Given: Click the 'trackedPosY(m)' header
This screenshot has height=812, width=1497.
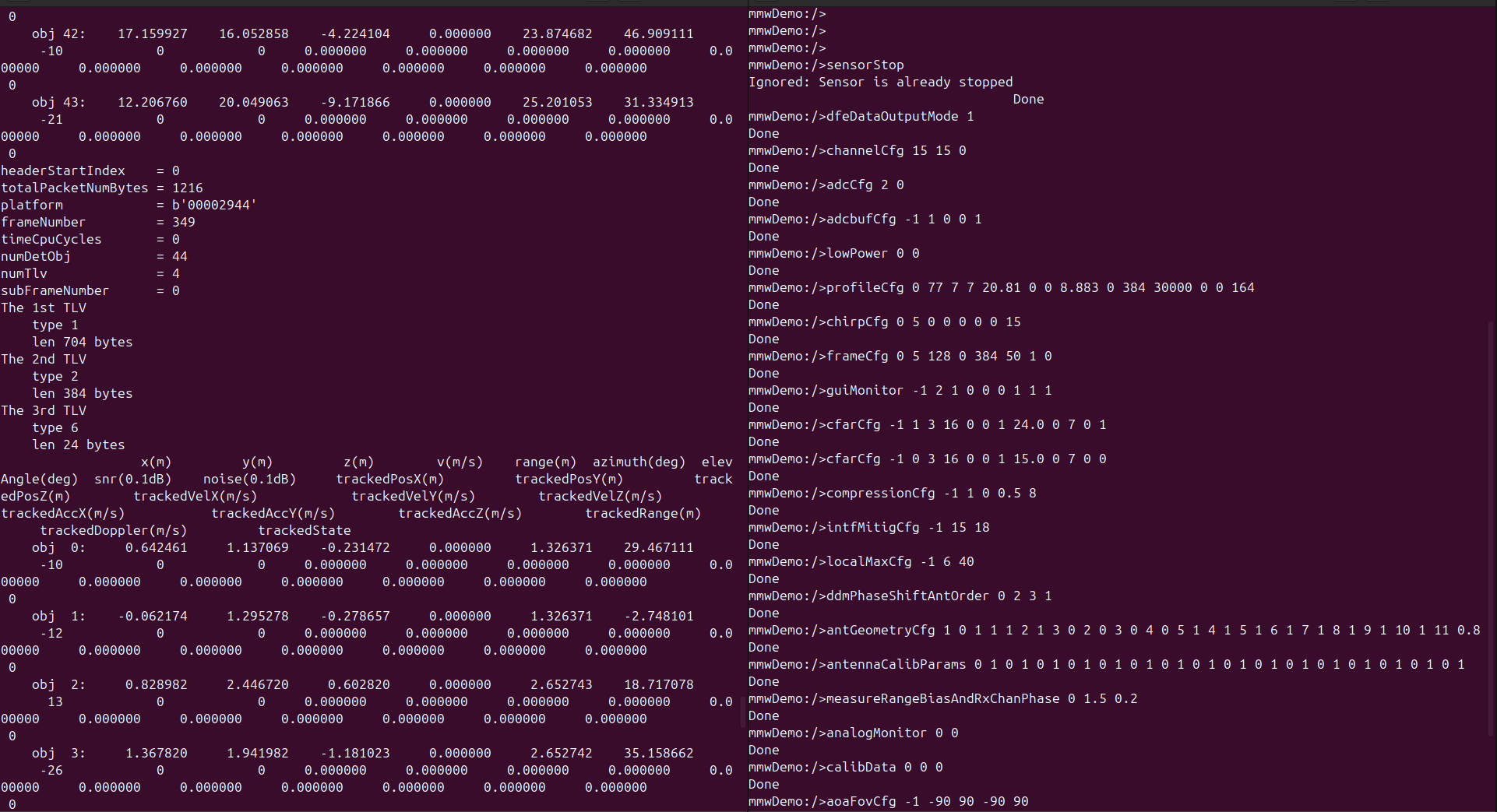Looking at the screenshot, I should pos(569,480).
